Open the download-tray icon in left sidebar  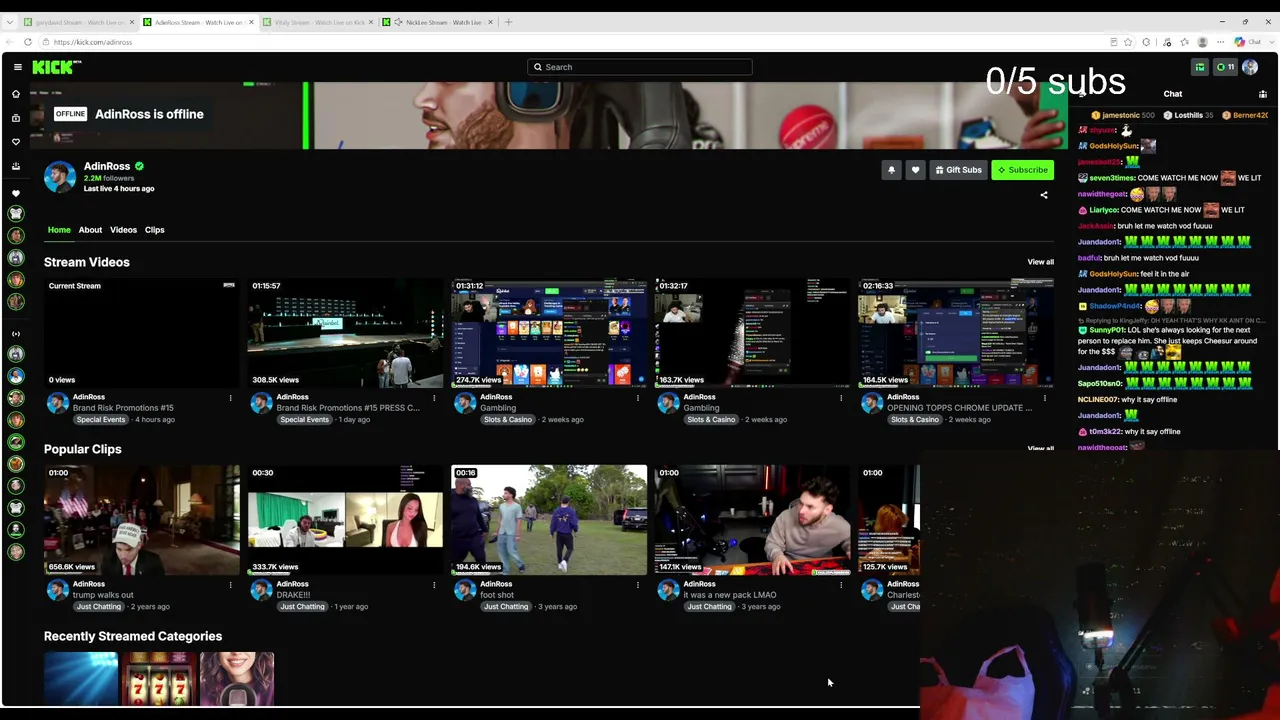pos(16,166)
